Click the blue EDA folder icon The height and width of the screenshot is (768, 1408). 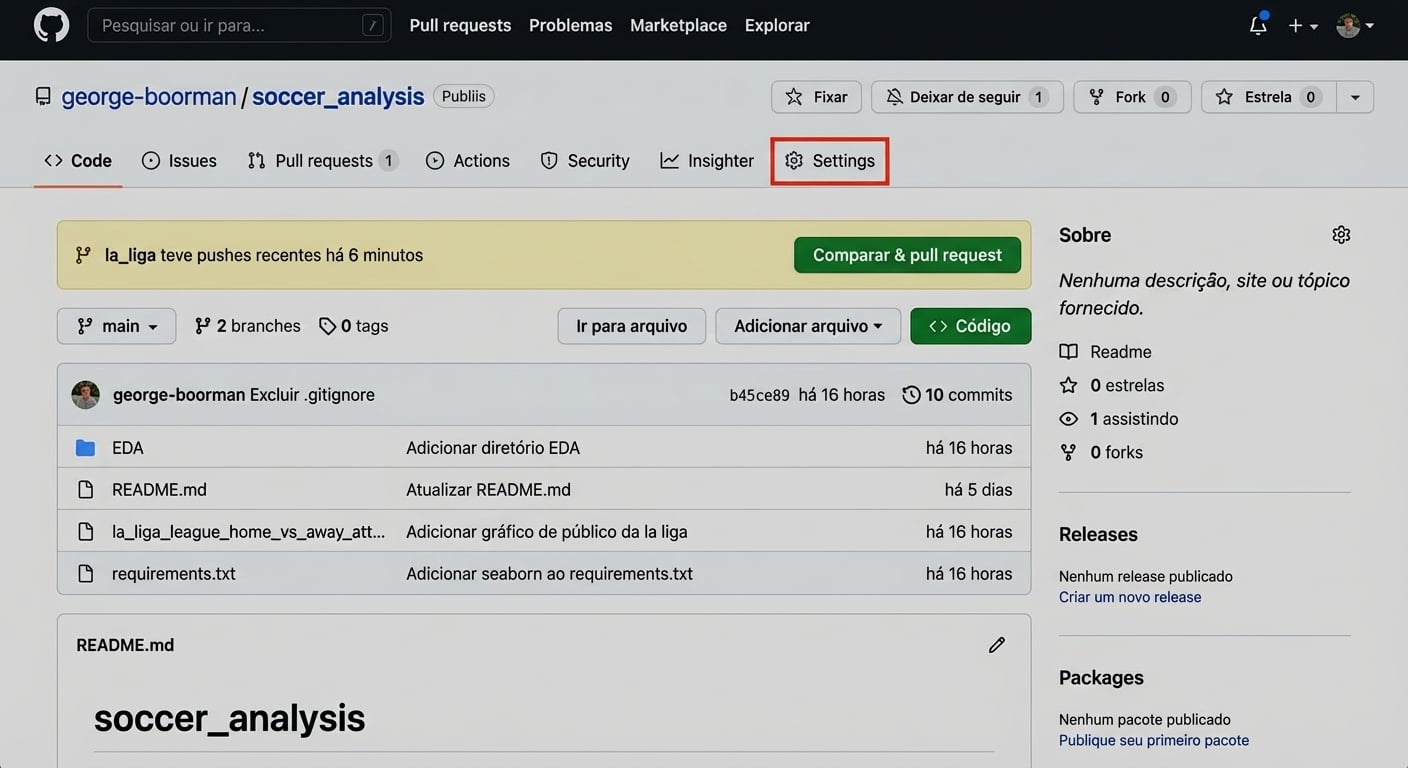tap(86, 448)
